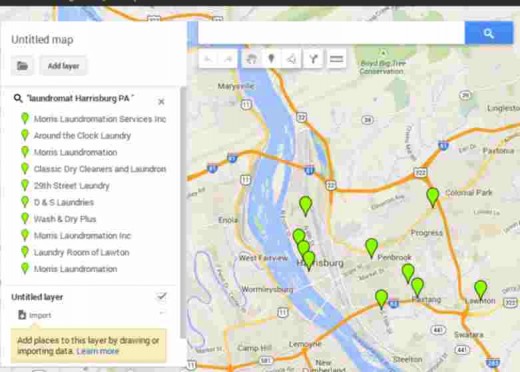Click pin icon beside D & S Laundries
This screenshot has height=372, width=520.
pos(25,201)
